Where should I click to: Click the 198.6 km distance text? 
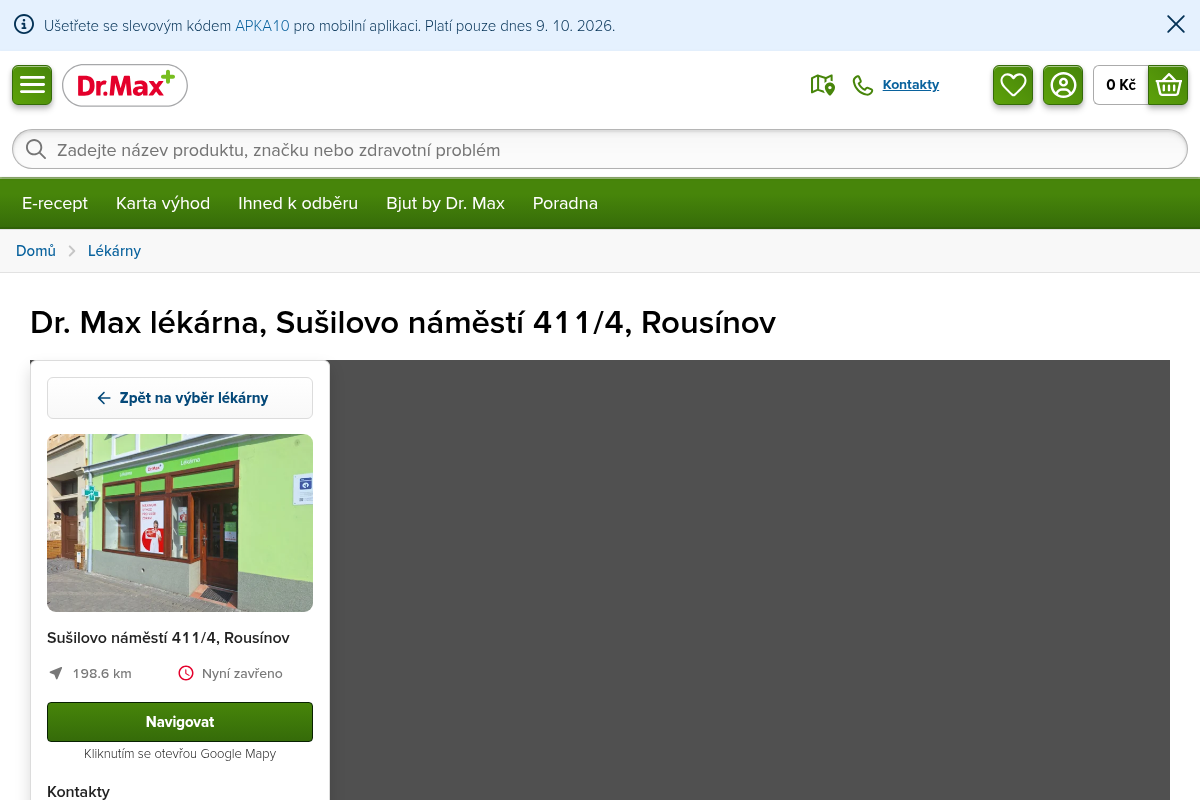tap(102, 673)
